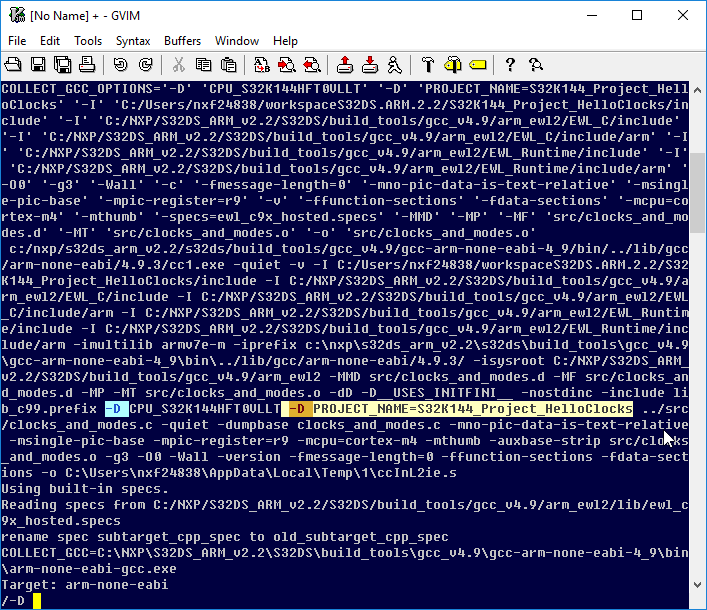Click the Jump to Tag icon
Image resolution: width=707 pixels, height=610 pixels.
477,65
